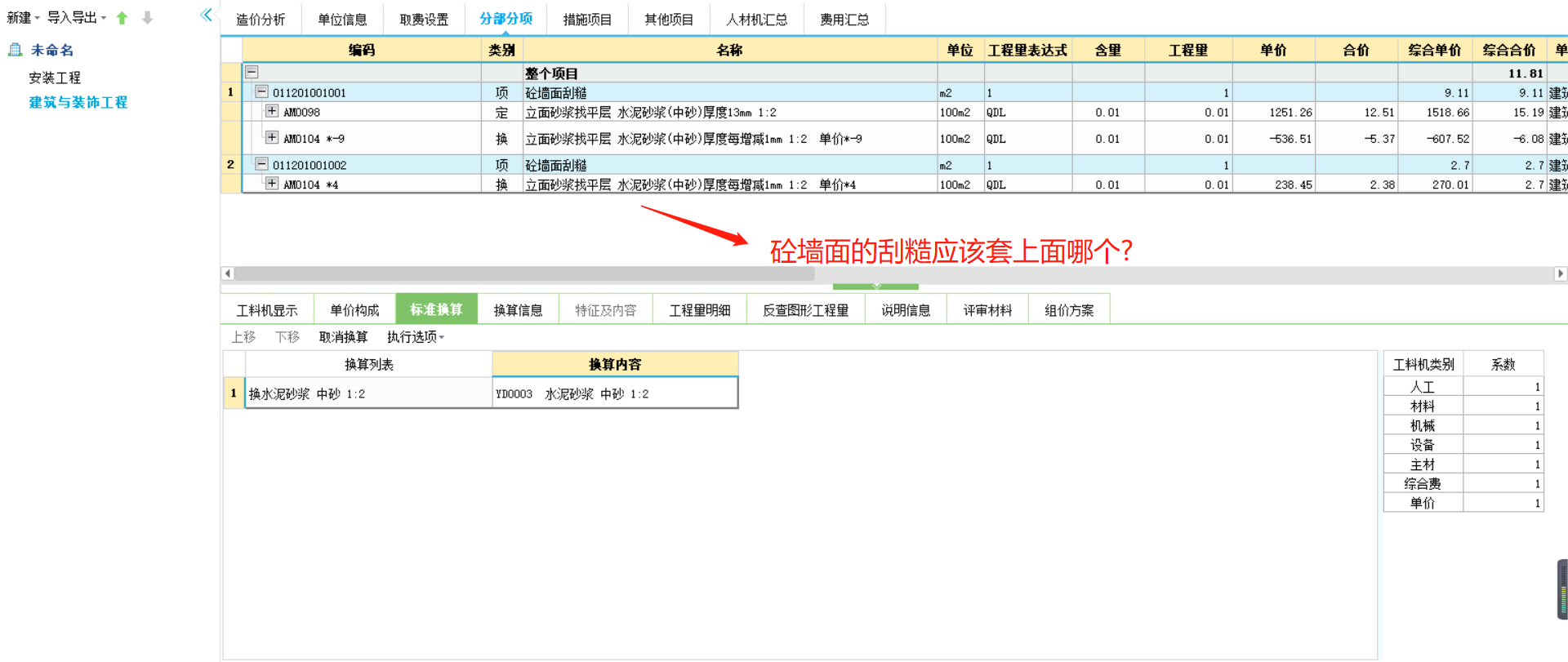Click the dark widget at right edge
This screenshot has height=662, width=1568.
1562,589
